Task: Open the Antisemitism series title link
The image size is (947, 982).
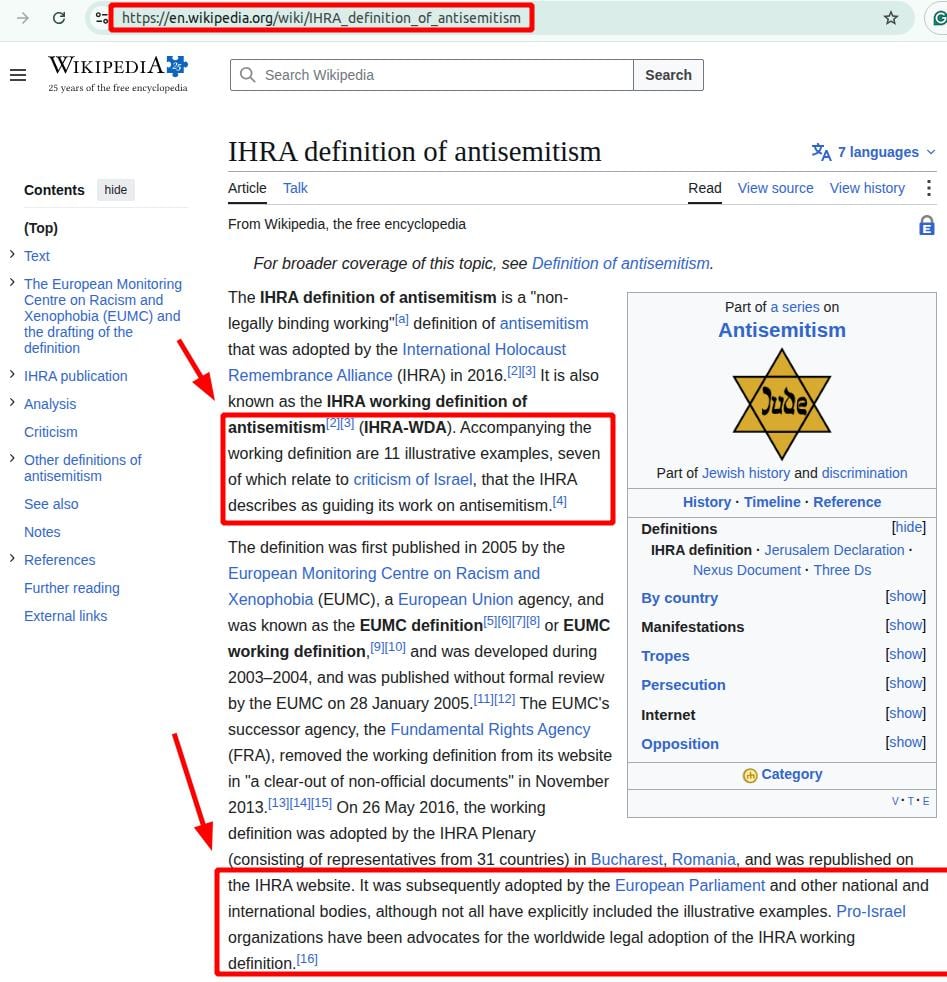Action: (x=782, y=330)
